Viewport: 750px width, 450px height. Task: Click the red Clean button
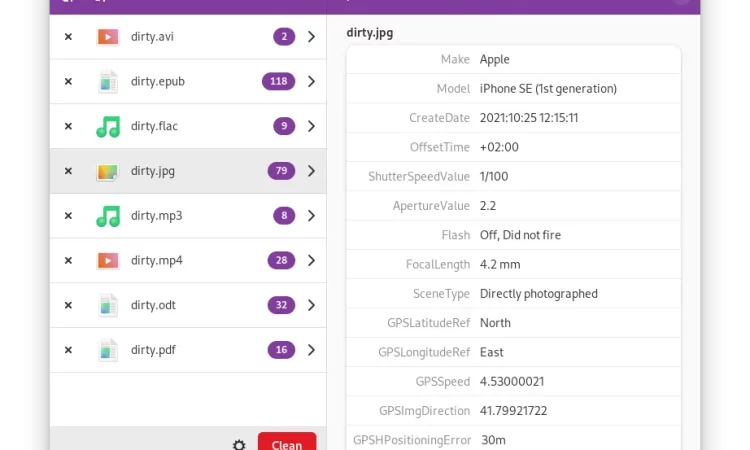tap(287, 442)
